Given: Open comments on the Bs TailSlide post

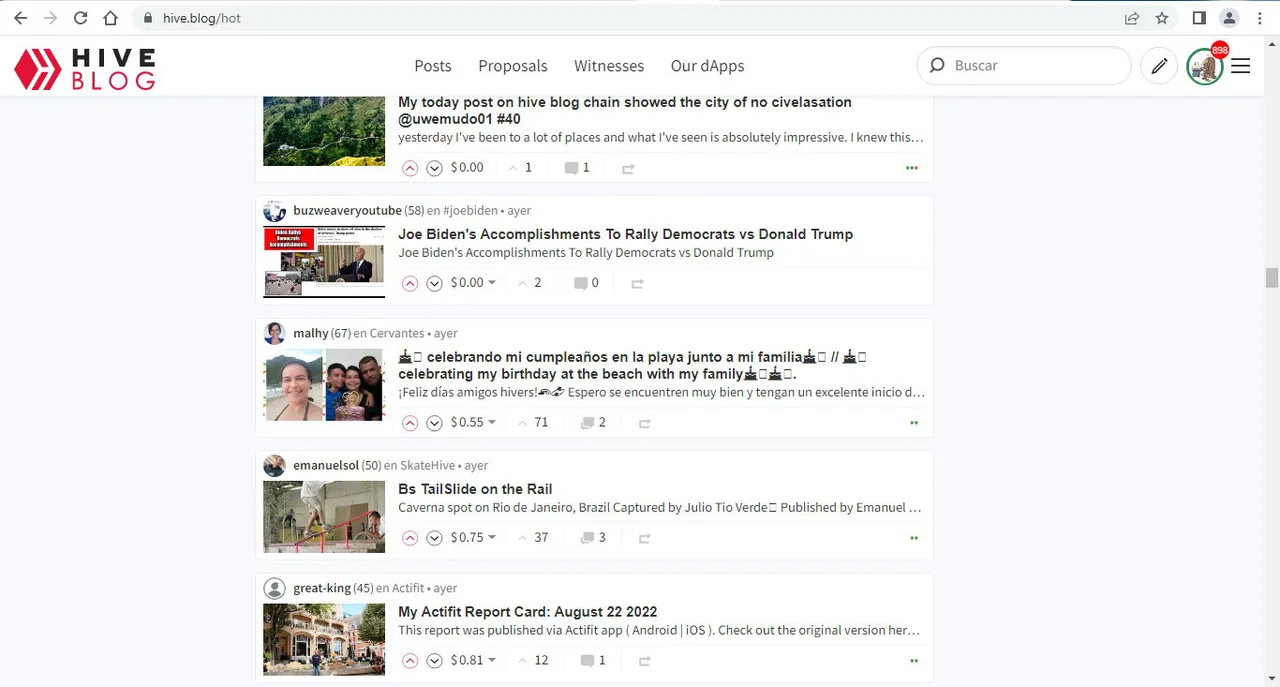Looking at the screenshot, I should [593, 538].
